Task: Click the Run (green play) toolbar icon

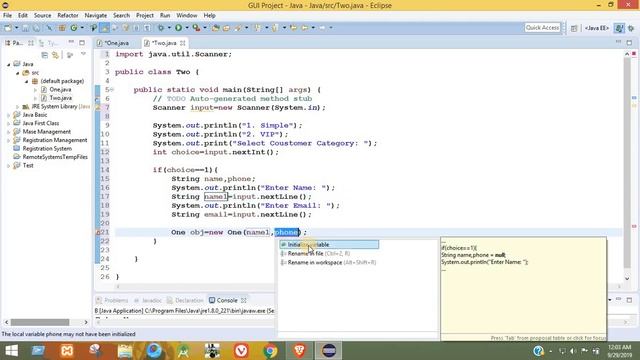Action: [178, 28]
